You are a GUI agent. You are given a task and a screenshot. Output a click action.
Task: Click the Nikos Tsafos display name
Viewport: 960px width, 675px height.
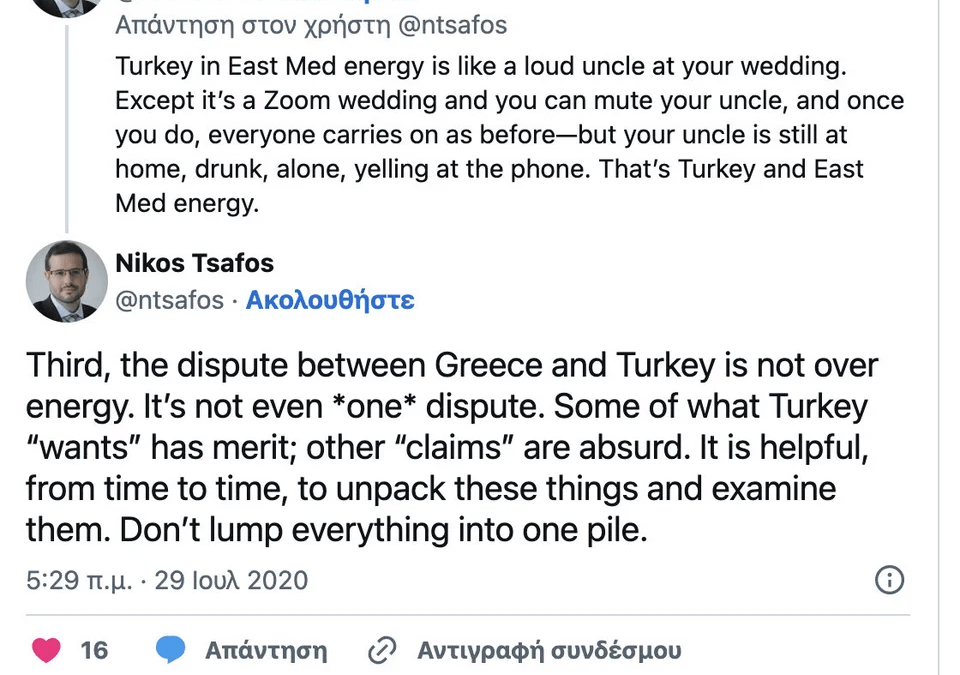pos(195,264)
